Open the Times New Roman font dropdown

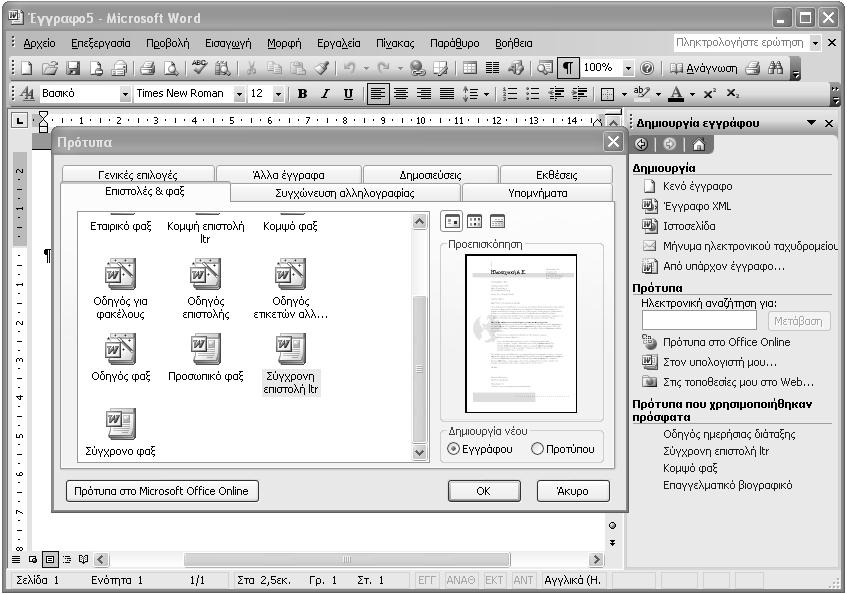(239, 94)
